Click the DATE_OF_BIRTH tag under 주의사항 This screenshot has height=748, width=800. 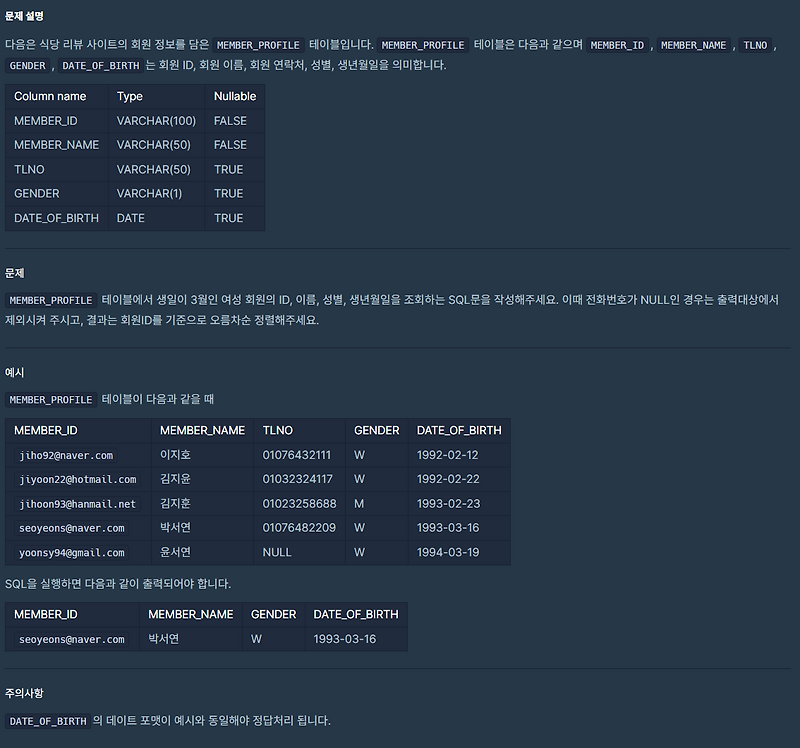48,721
